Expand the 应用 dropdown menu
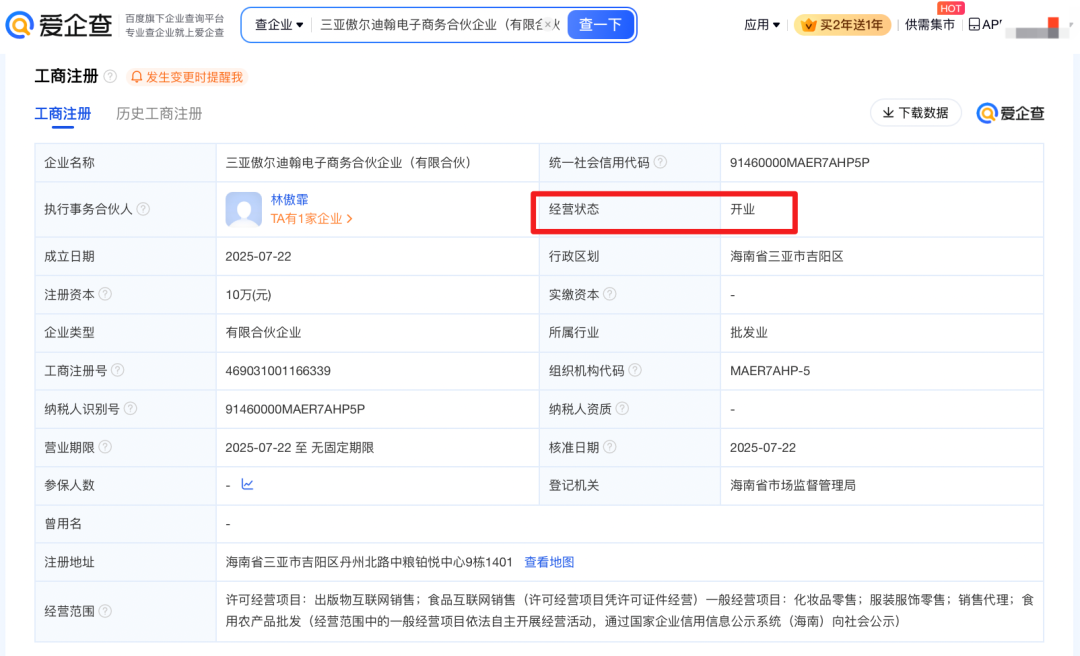1080x656 pixels. point(760,25)
